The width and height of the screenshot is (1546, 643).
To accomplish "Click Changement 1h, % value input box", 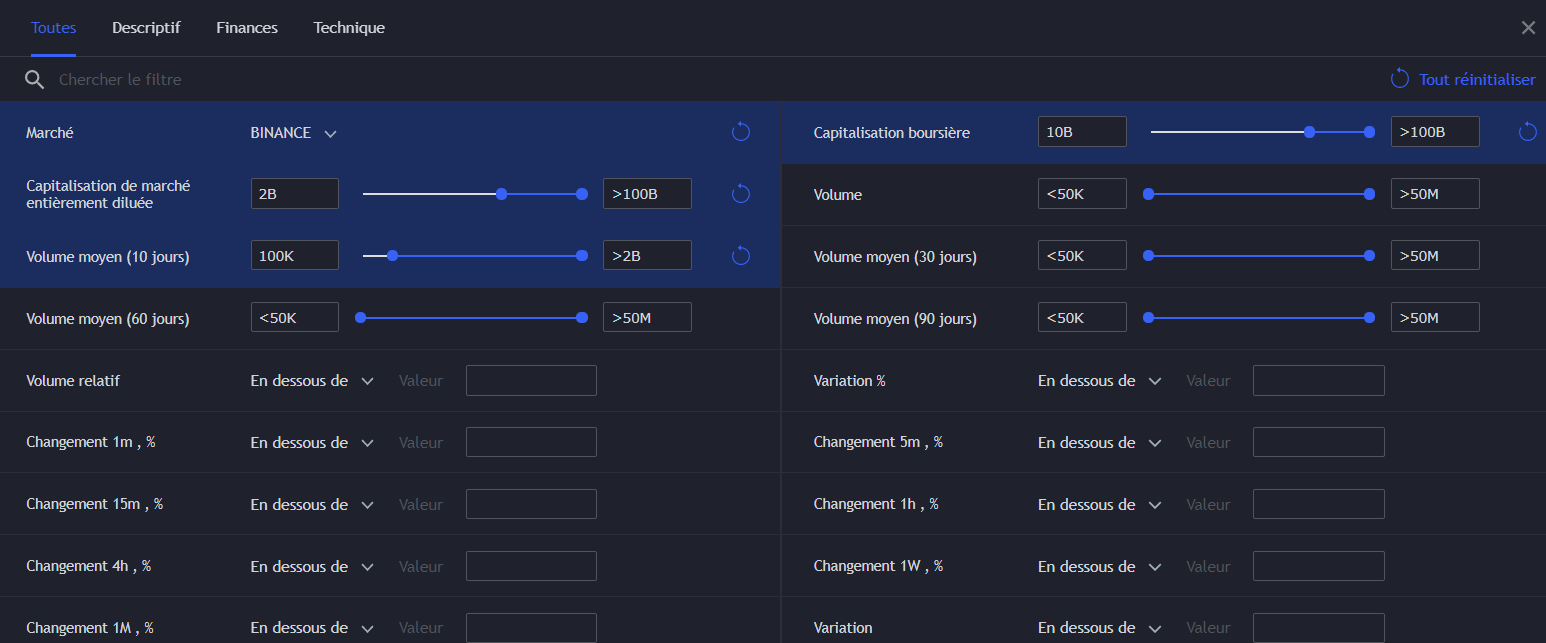I will point(1319,505).
